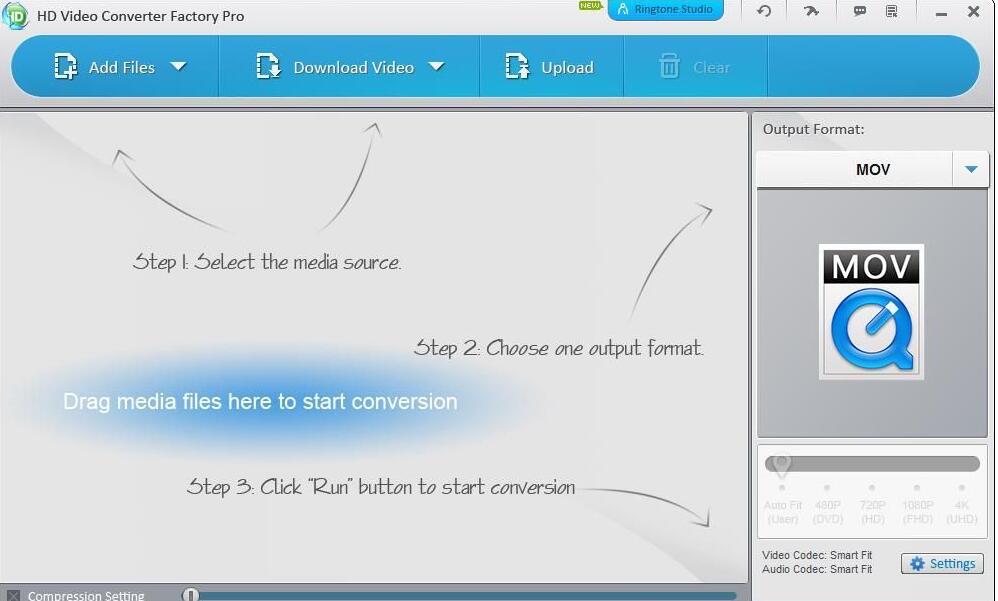Click the HD Video Converter app logo
The height and width of the screenshot is (601, 998).
click(15, 15)
